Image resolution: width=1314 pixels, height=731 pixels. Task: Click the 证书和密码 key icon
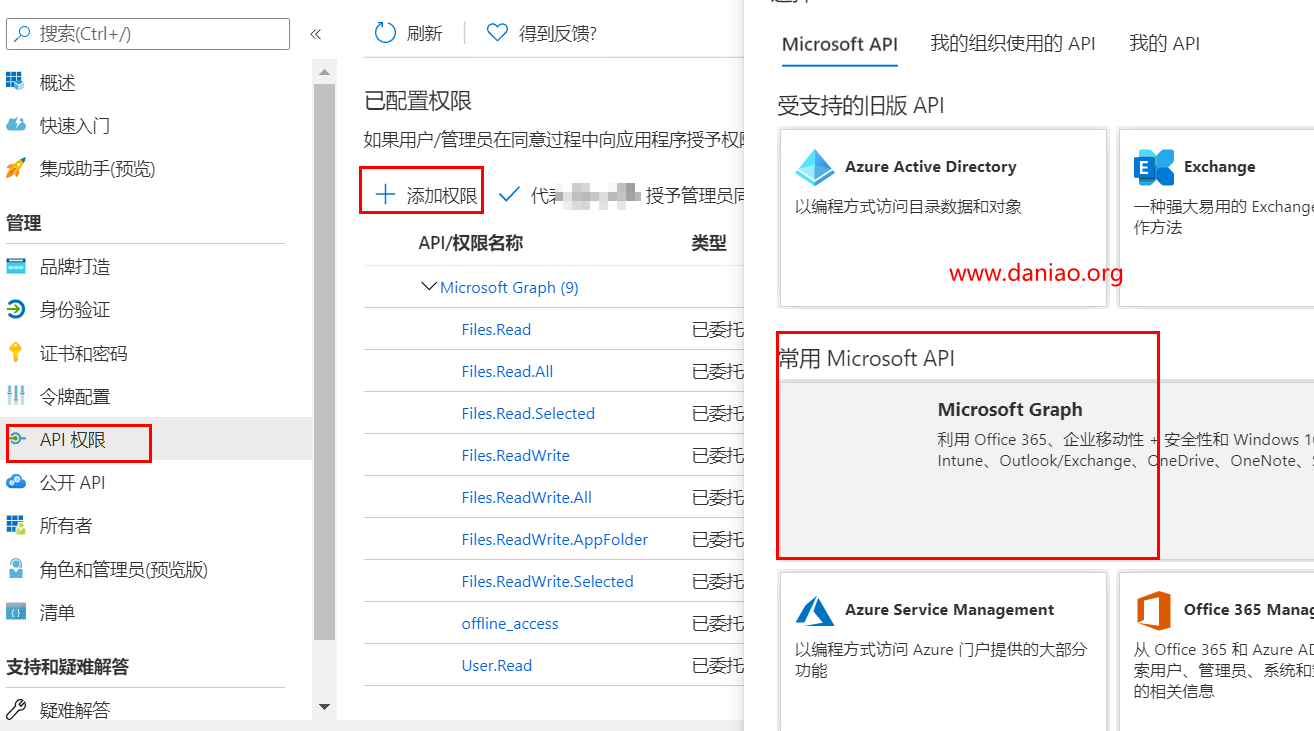(15, 353)
